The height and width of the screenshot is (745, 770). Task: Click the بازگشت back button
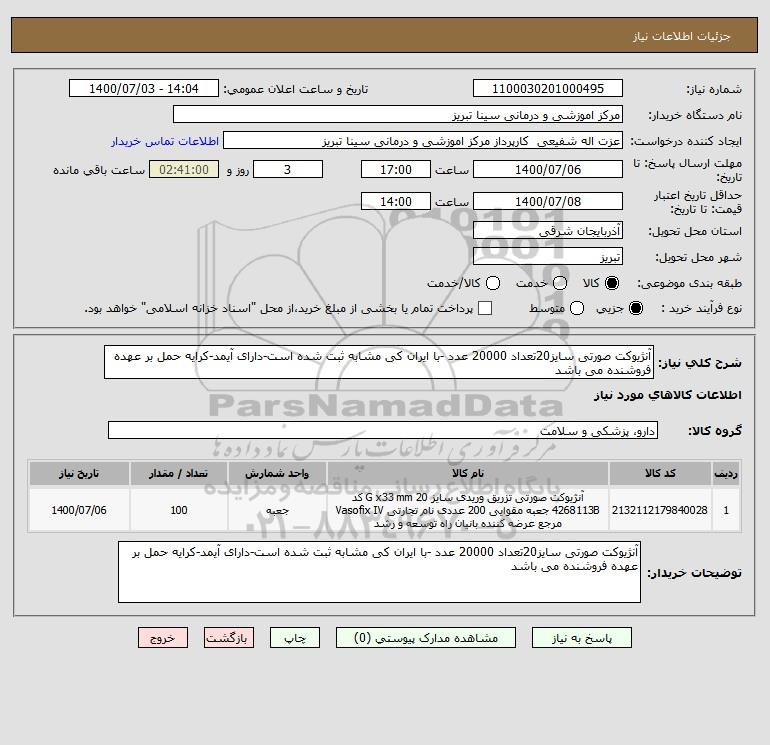(x=229, y=638)
